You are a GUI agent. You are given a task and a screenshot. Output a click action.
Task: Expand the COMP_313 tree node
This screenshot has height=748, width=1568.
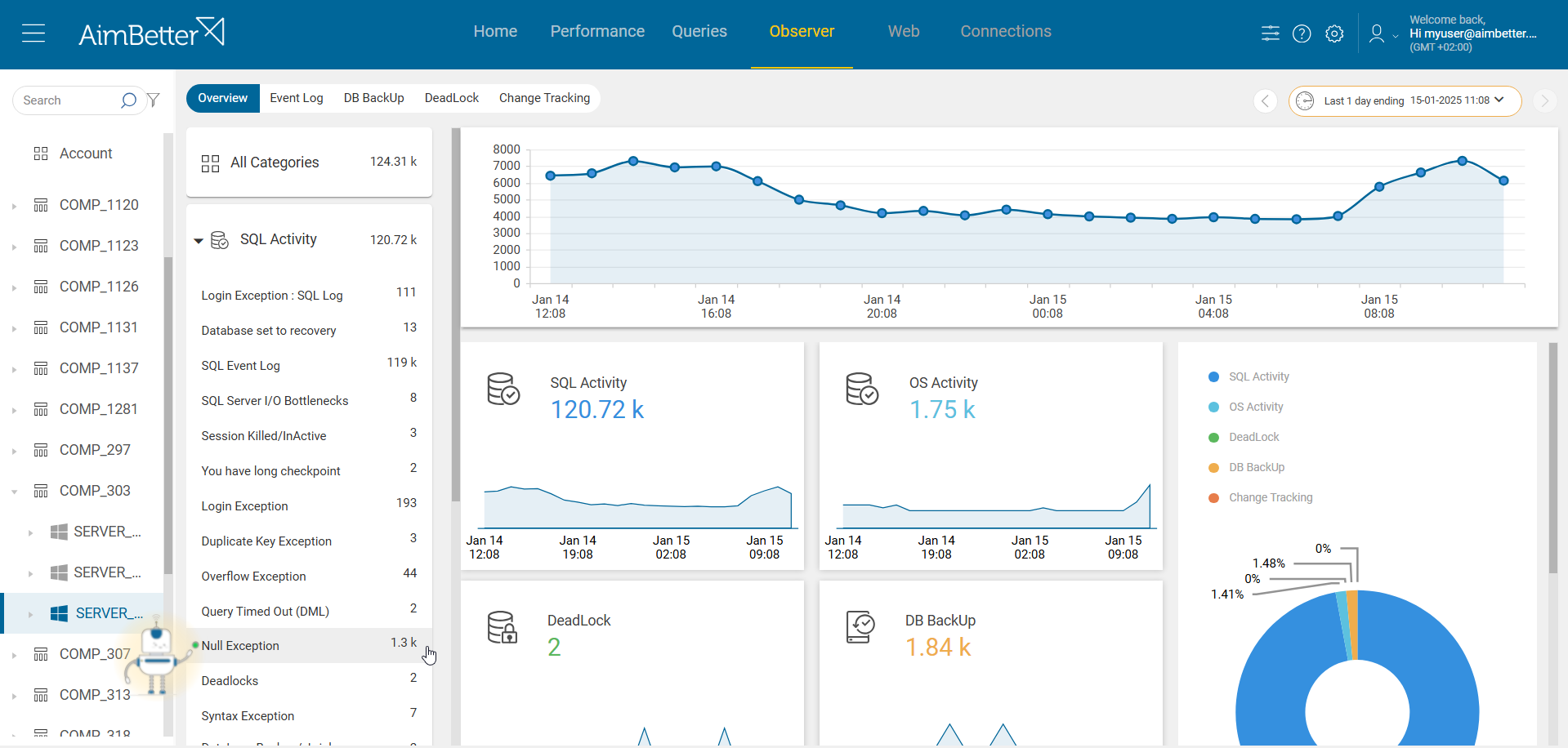coord(14,696)
